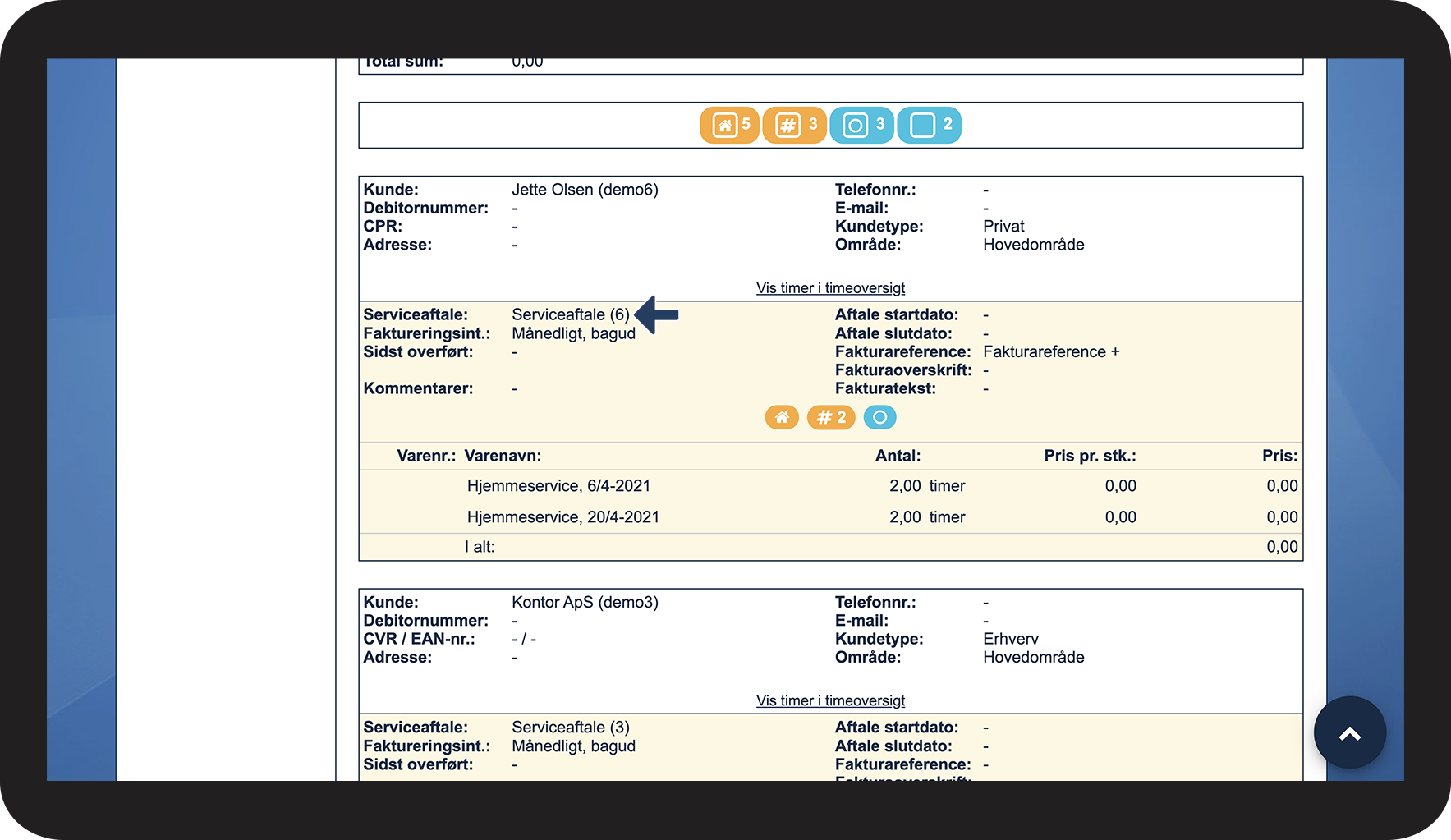Click the 'Fakturareference +' value
Viewport: 1451px width, 840px height.
[x=1050, y=351]
